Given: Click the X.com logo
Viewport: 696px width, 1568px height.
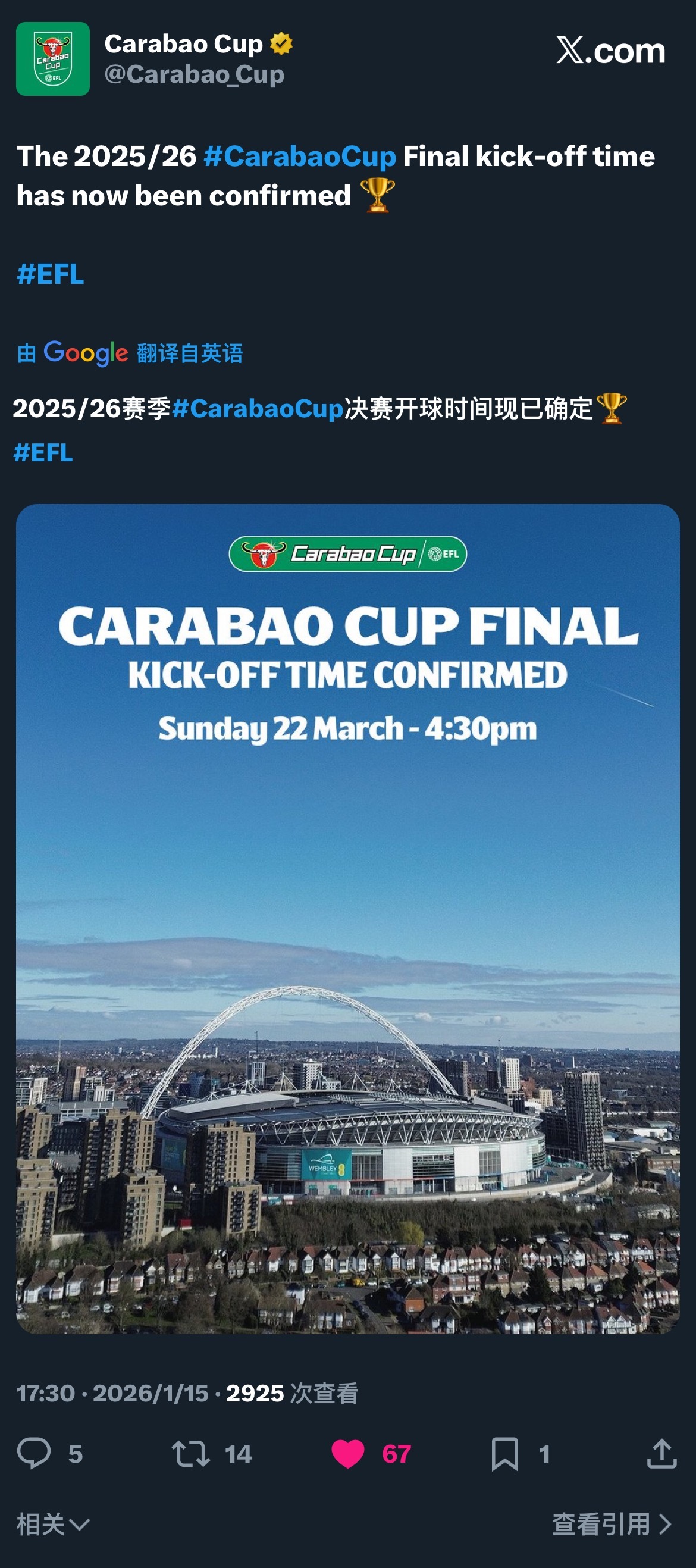Looking at the screenshot, I should click(x=610, y=51).
